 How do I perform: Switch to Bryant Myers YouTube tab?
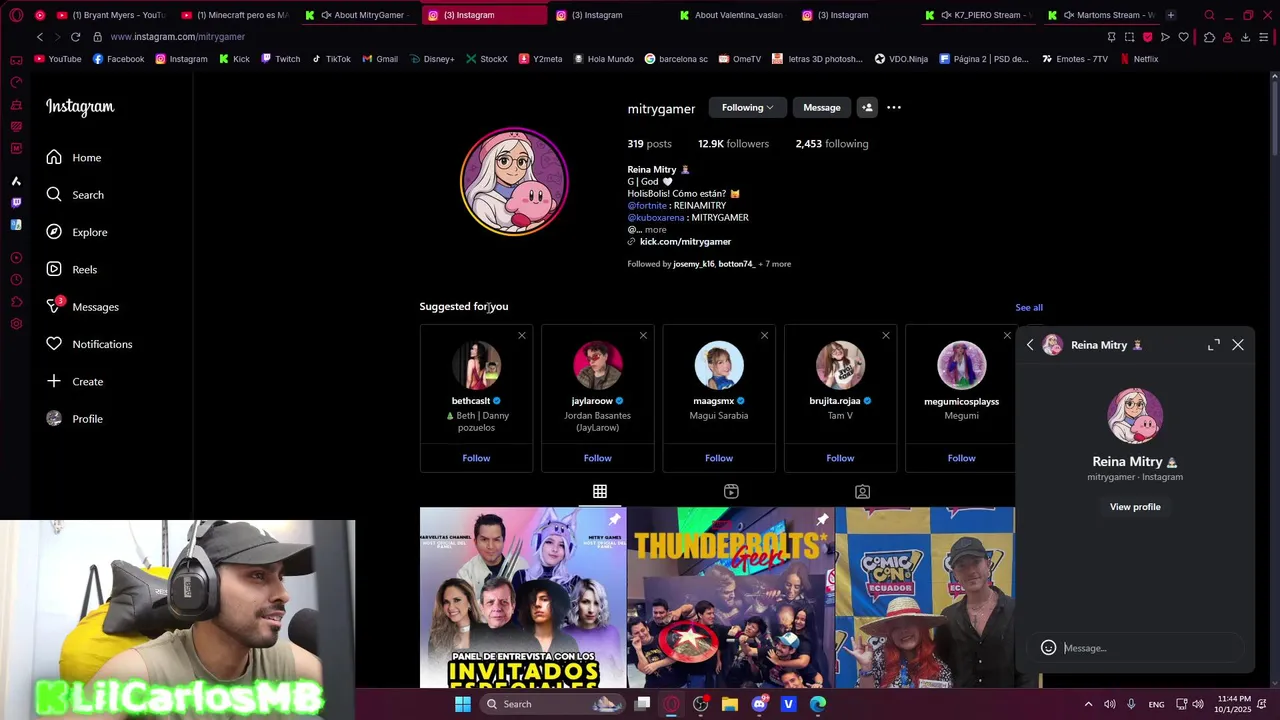(x=111, y=15)
